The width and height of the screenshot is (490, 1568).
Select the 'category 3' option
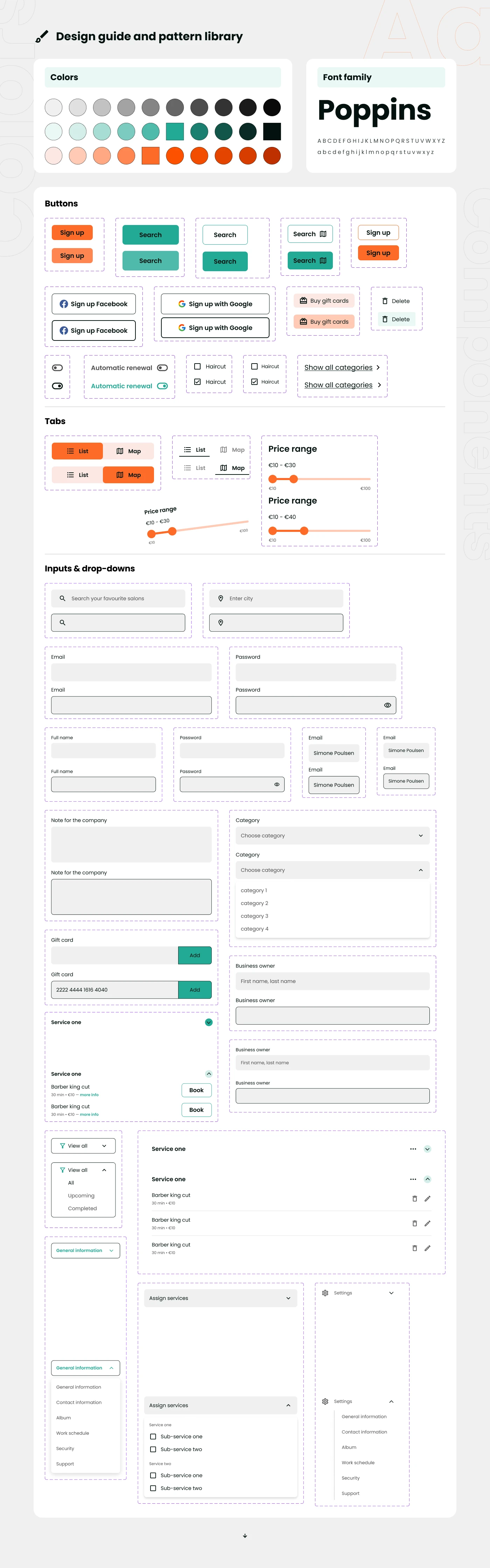pos(254,916)
